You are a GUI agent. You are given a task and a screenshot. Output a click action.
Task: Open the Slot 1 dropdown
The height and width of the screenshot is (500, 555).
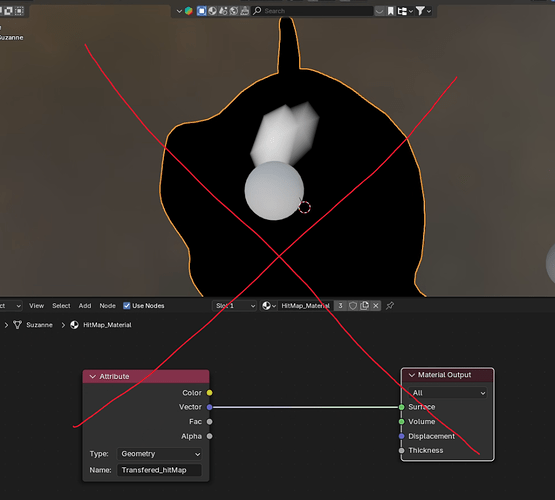click(234, 306)
